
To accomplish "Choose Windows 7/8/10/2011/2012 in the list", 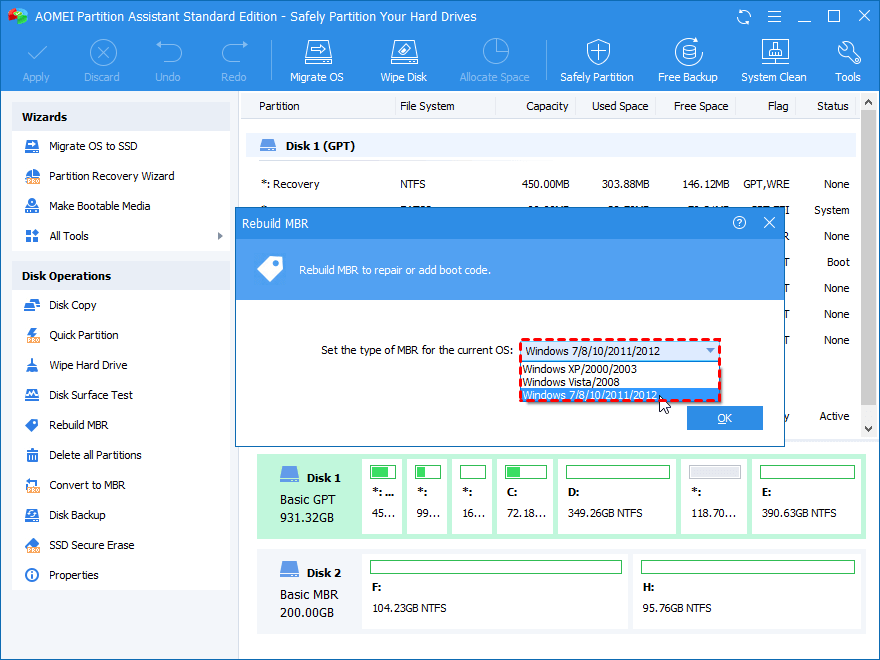I will pyautogui.click(x=620, y=395).
